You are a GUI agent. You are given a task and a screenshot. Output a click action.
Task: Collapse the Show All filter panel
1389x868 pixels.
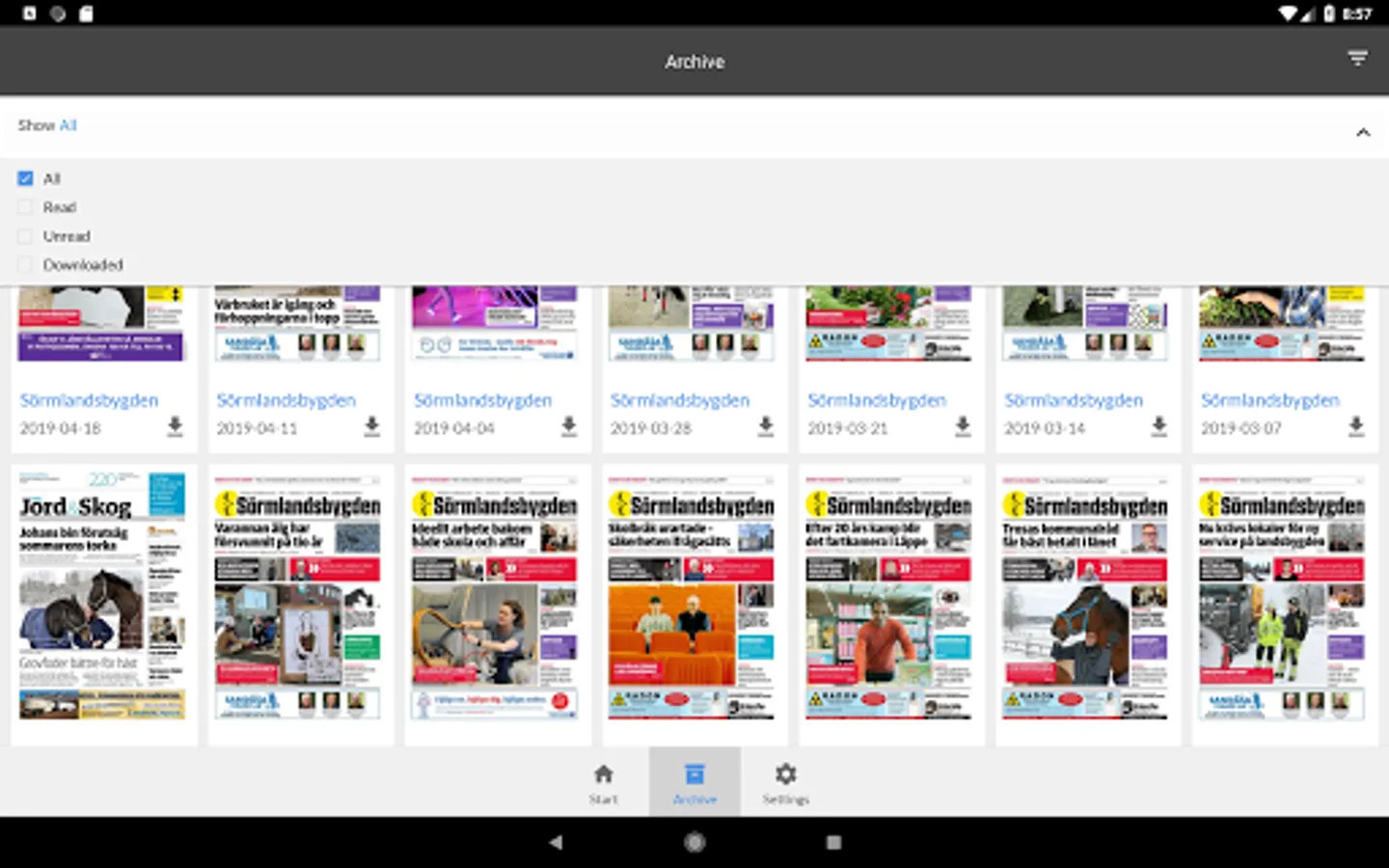pos(1363,132)
